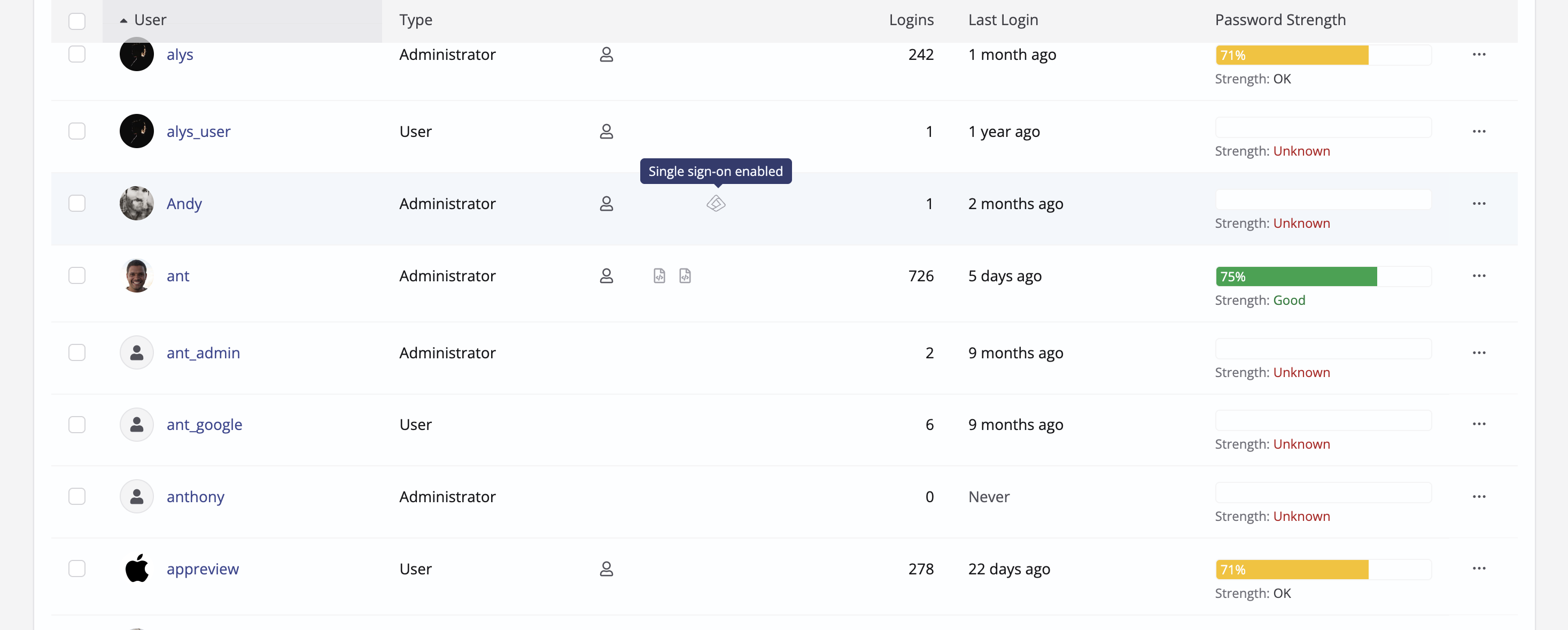
Task: Click the first code file icon for ant
Action: (x=659, y=275)
